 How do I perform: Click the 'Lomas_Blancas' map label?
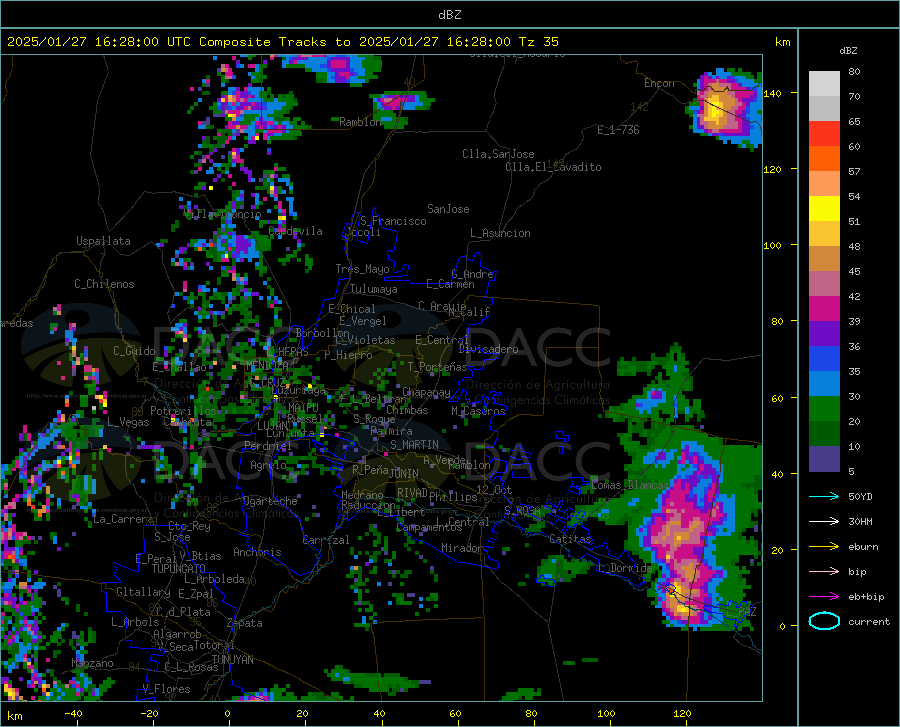click(x=630, y=485)
